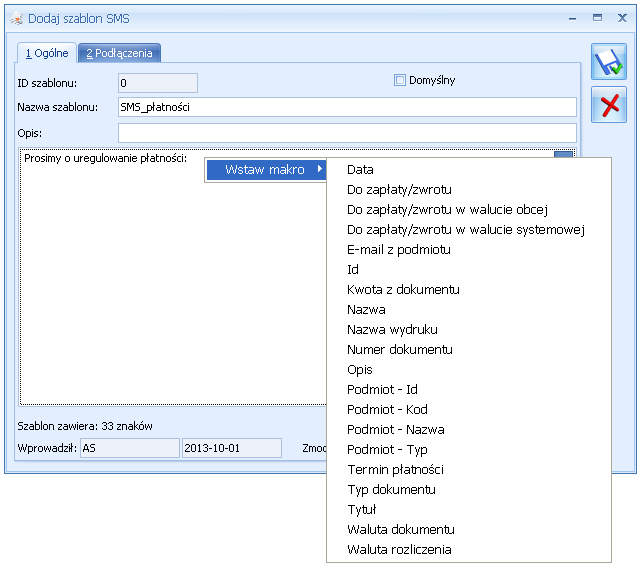Insert Numer dokumentu macro
642x568 pixels.
[469, 350]
